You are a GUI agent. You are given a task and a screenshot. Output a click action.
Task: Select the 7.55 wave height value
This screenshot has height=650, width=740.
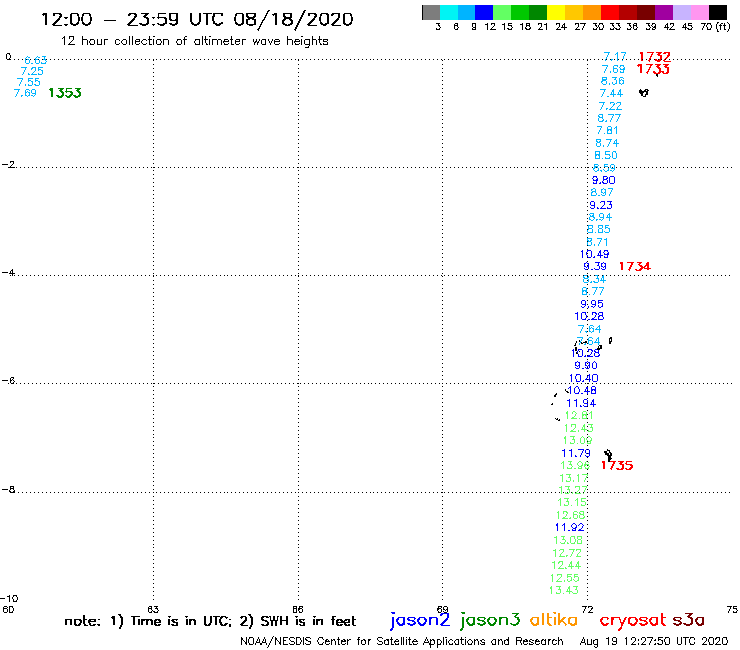point(29,82)
